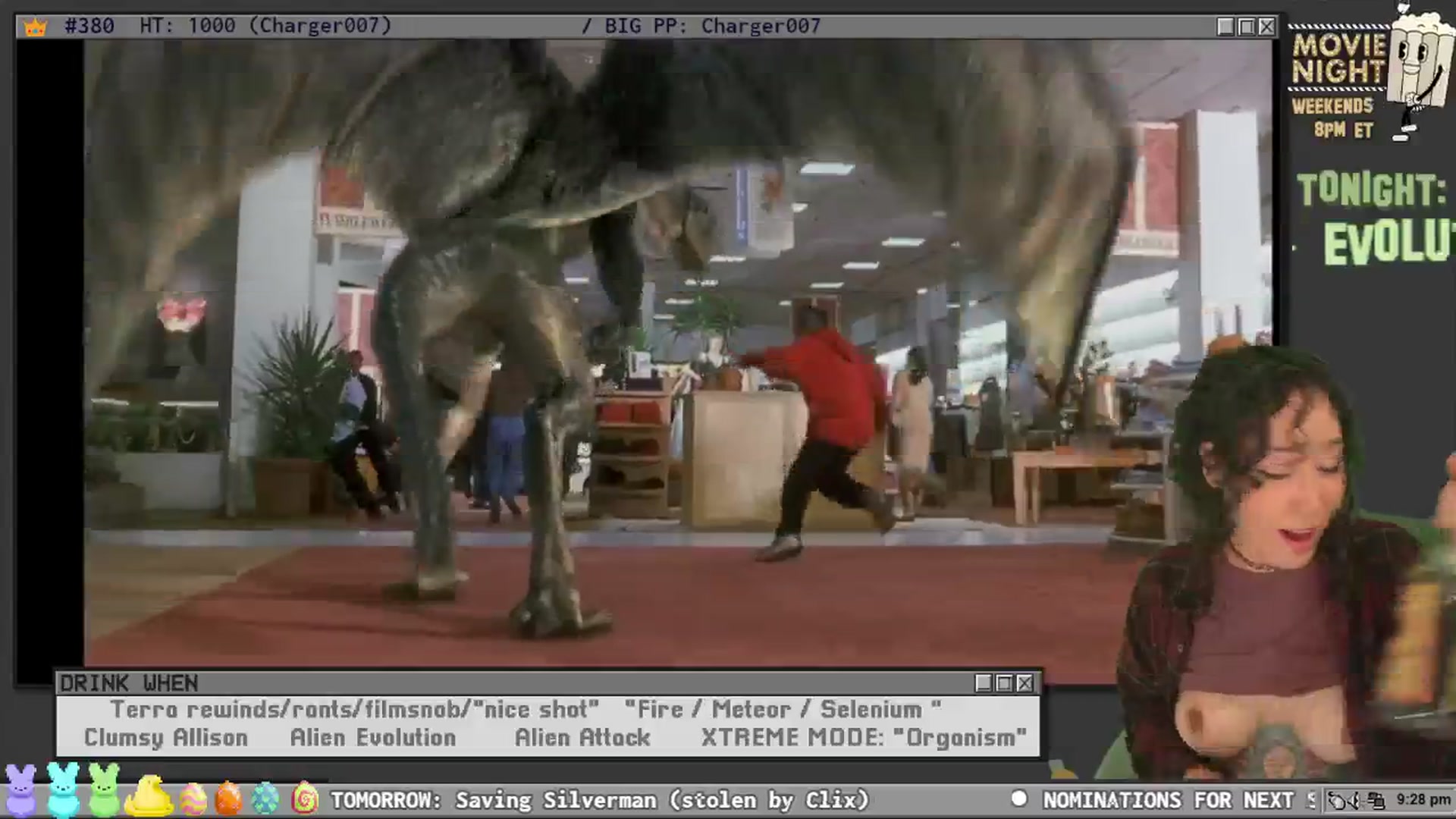Screen dimensions: 1456x819
Task: Click the crown icon in the top title bar
Action: [x=35, y=27]
